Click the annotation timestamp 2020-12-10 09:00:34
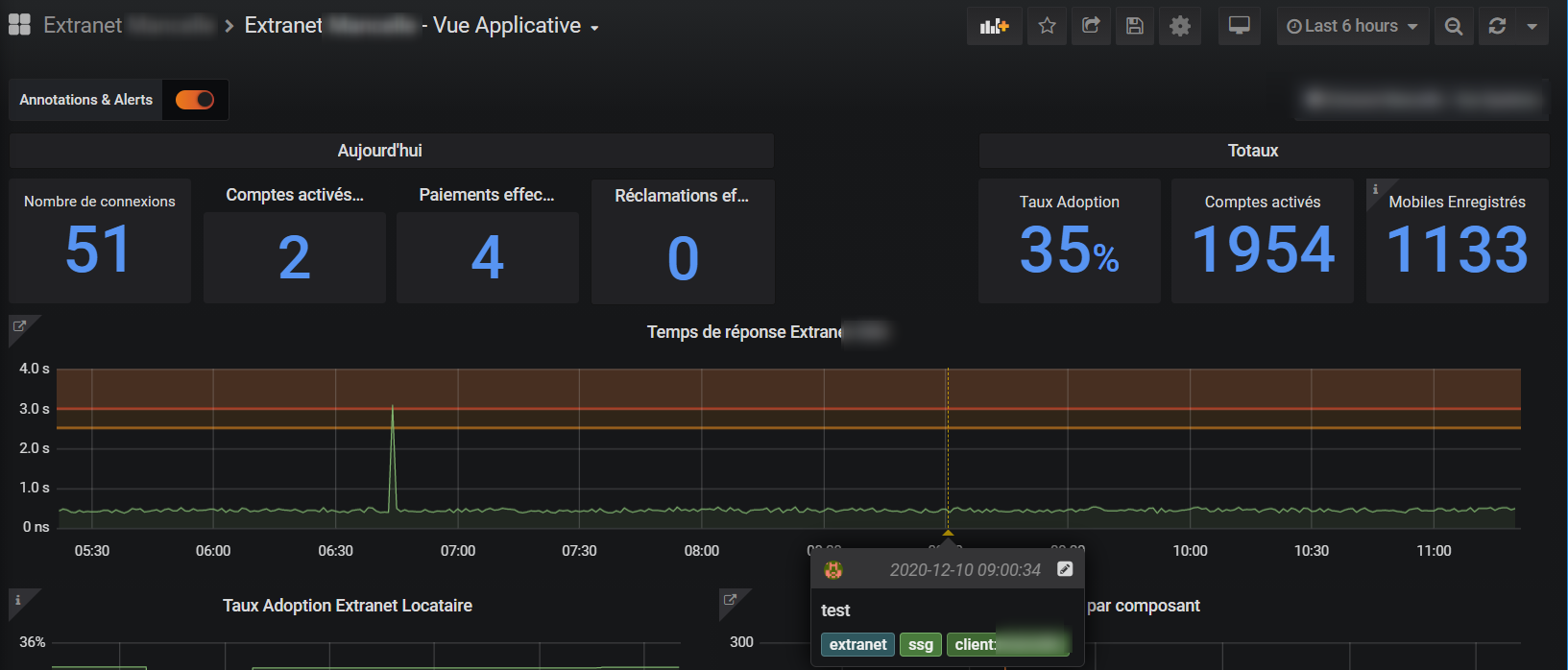This screenshot has width=1568, height=670. 965,570
